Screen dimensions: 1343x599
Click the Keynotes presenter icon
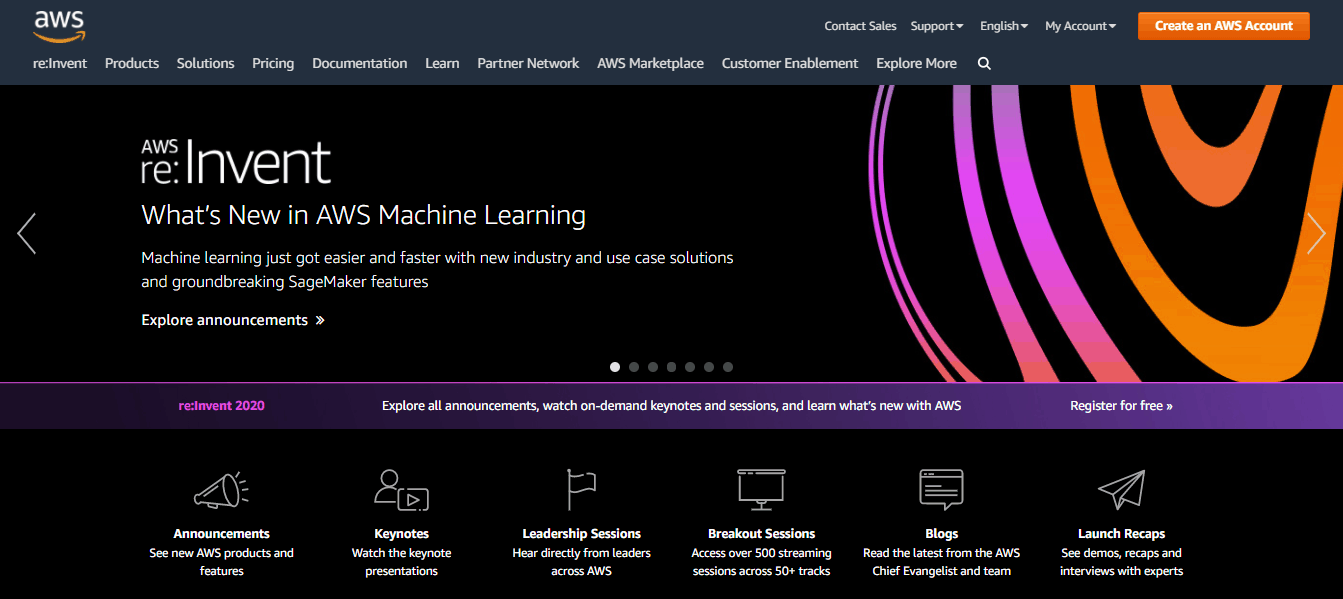click(401, 490)
